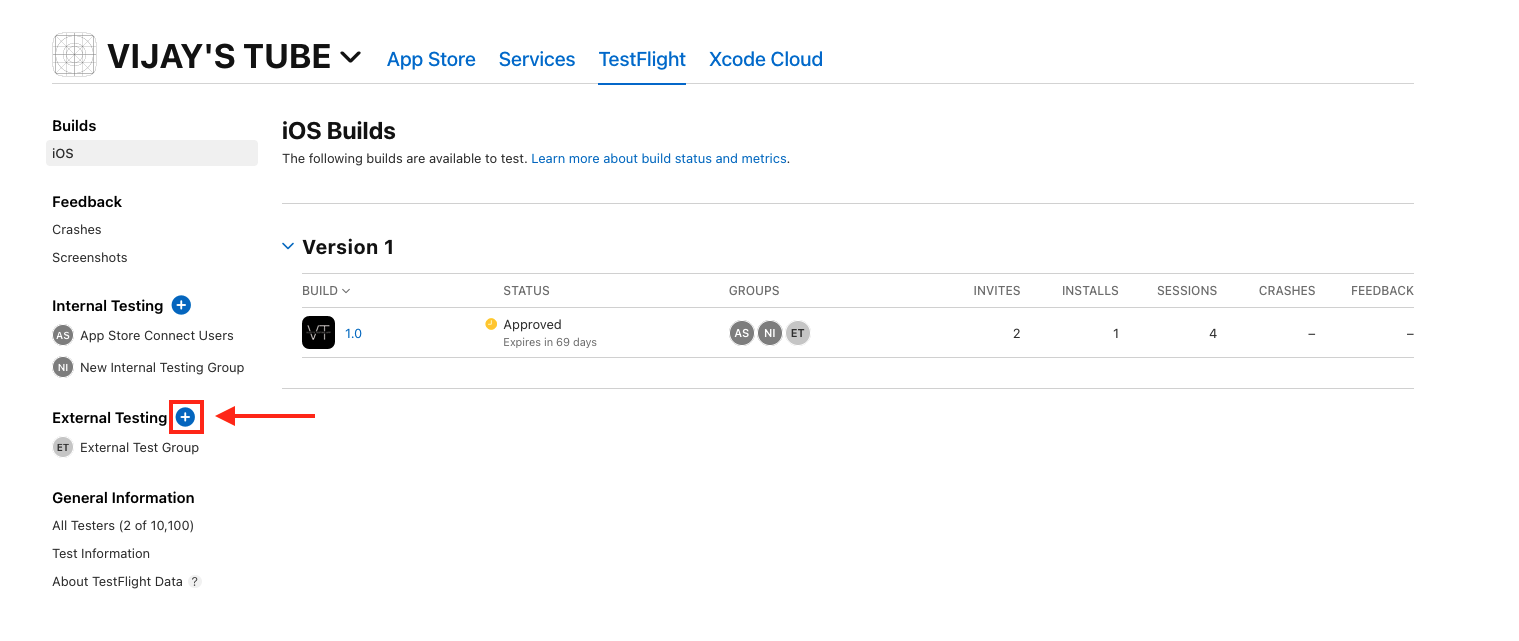Click 'Expires in 69 days' text

tap(550, 342)
